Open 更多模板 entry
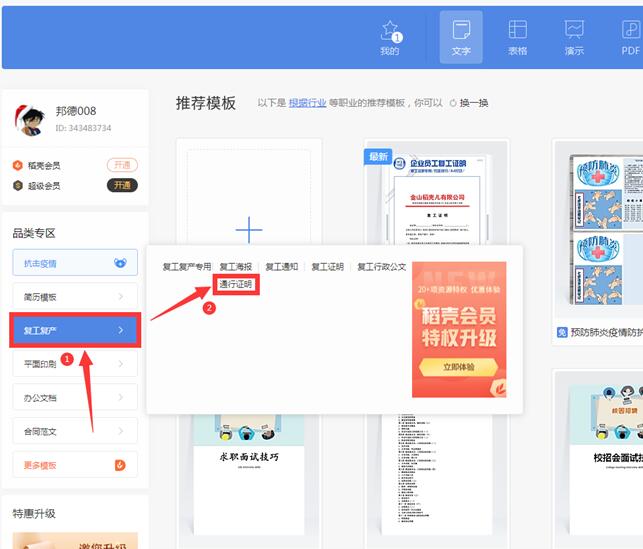The width and height of the screenshot is (643, 549). [75, 465]
